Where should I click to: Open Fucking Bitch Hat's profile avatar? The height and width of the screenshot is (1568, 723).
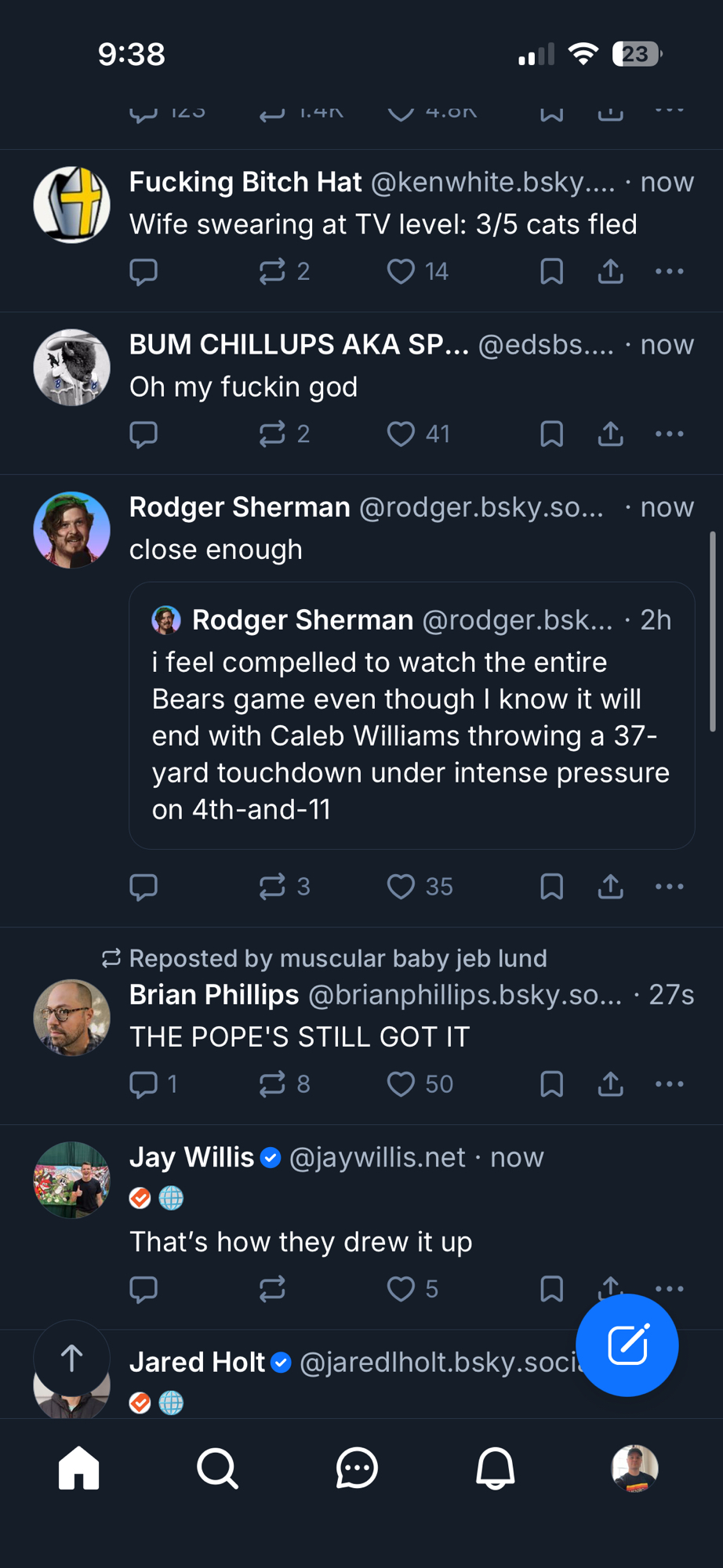(x=71, y=205)
